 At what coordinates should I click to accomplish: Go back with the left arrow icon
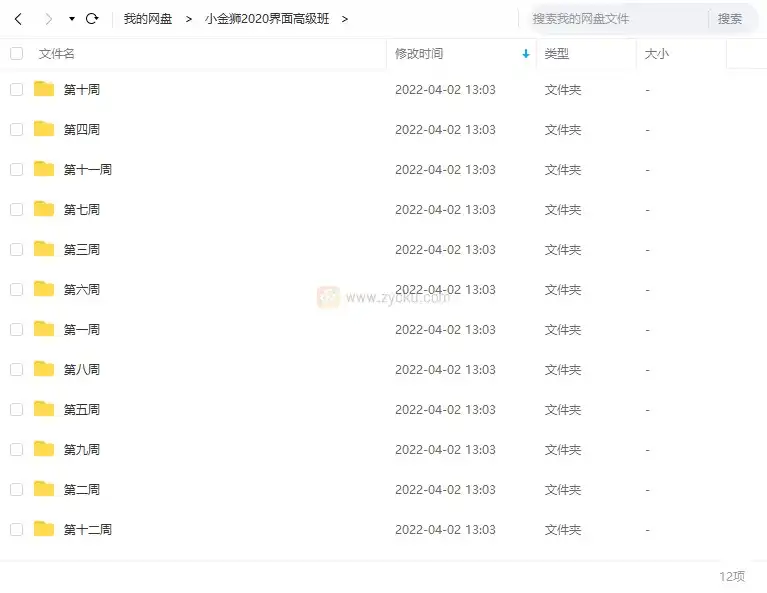19,19
